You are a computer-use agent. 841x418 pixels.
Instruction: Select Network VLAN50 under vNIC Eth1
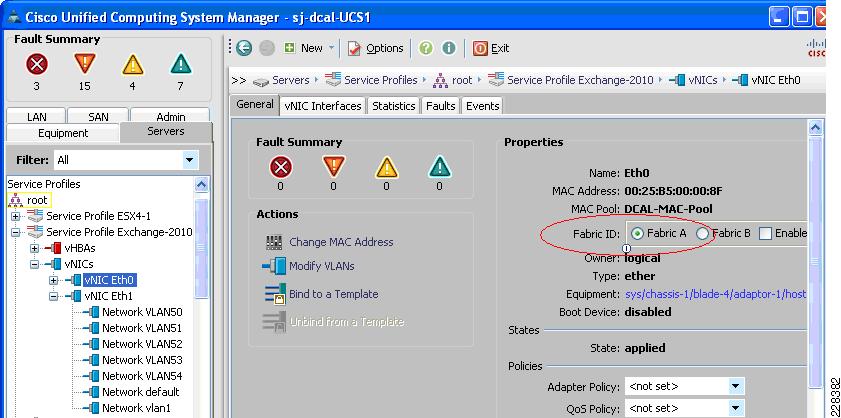tap(142, 312)
